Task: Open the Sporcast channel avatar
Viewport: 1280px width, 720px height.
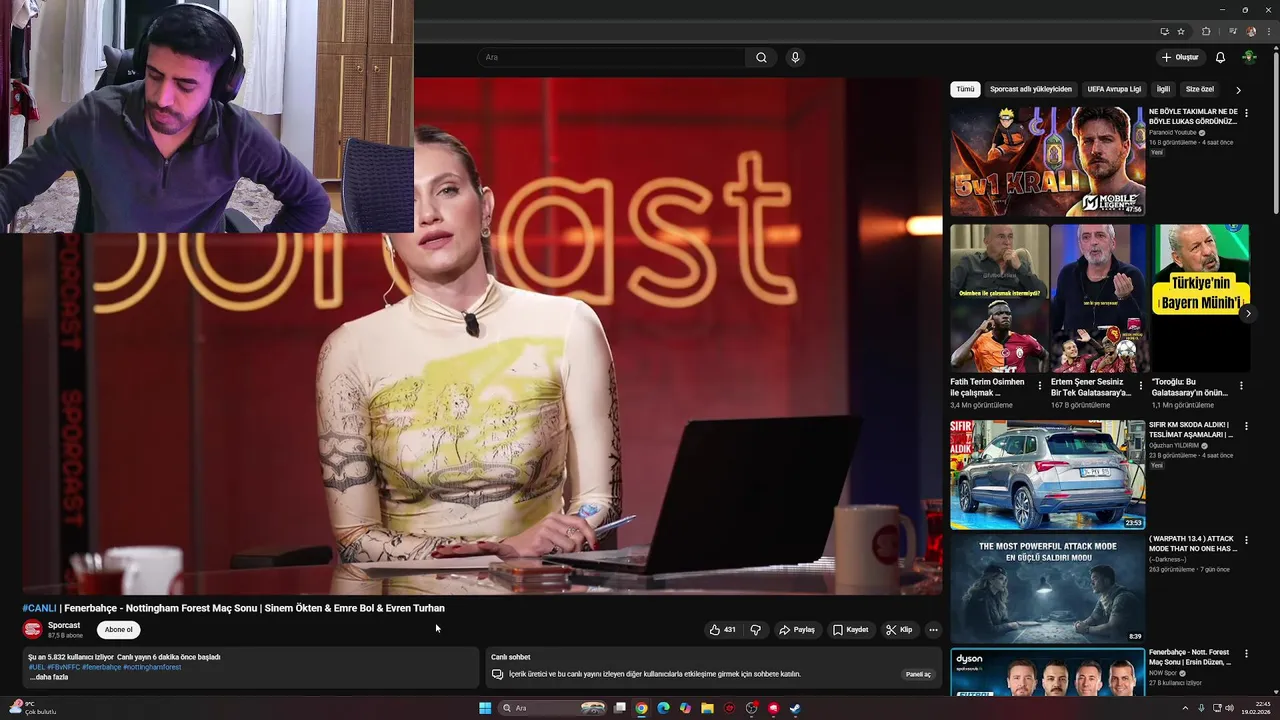Action: (33, 629)
